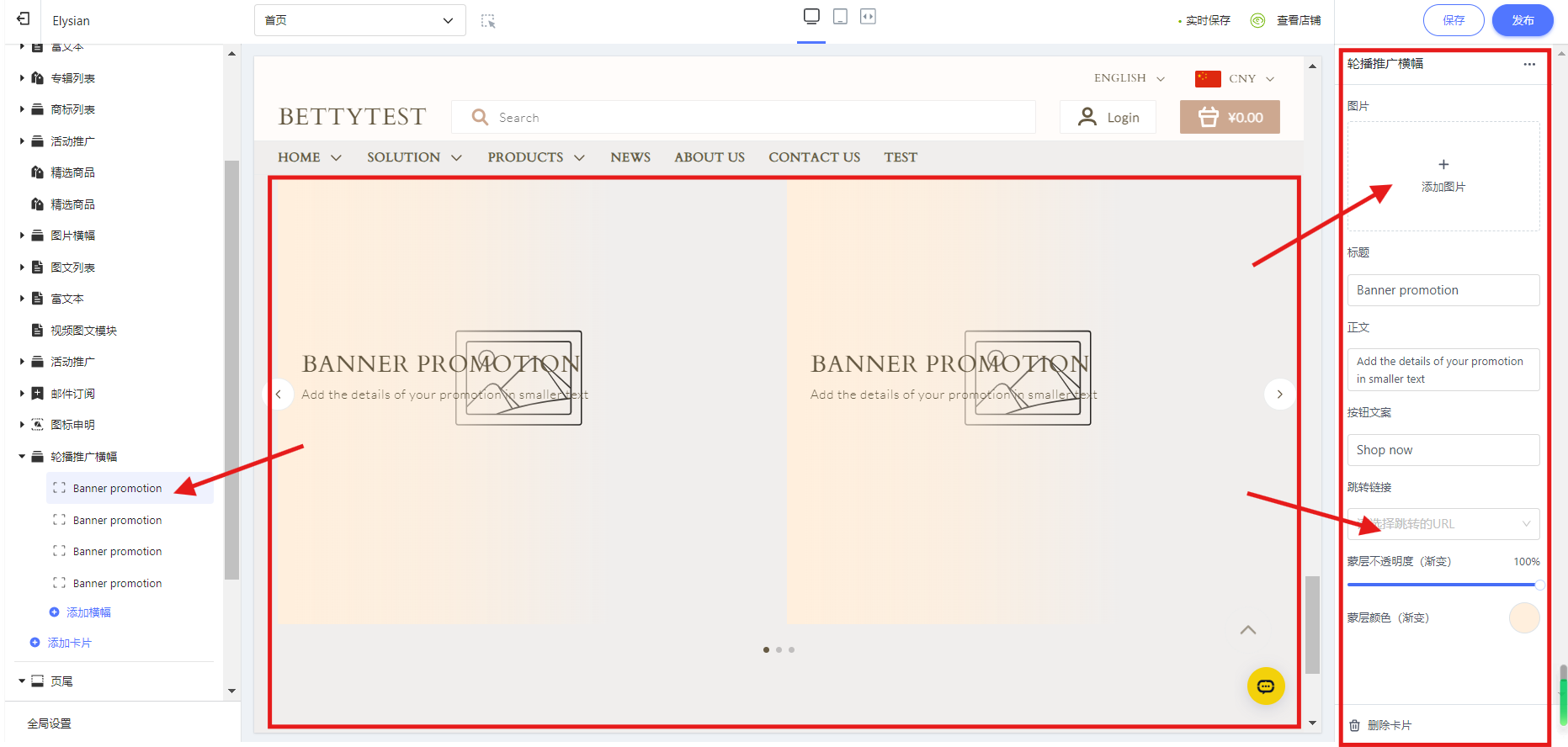Image resolution: width=1568 pixels, height=747 pixels.
Task: Click the 蒙层不透明度 opacity slider
Action: [x=1443, y=585]
